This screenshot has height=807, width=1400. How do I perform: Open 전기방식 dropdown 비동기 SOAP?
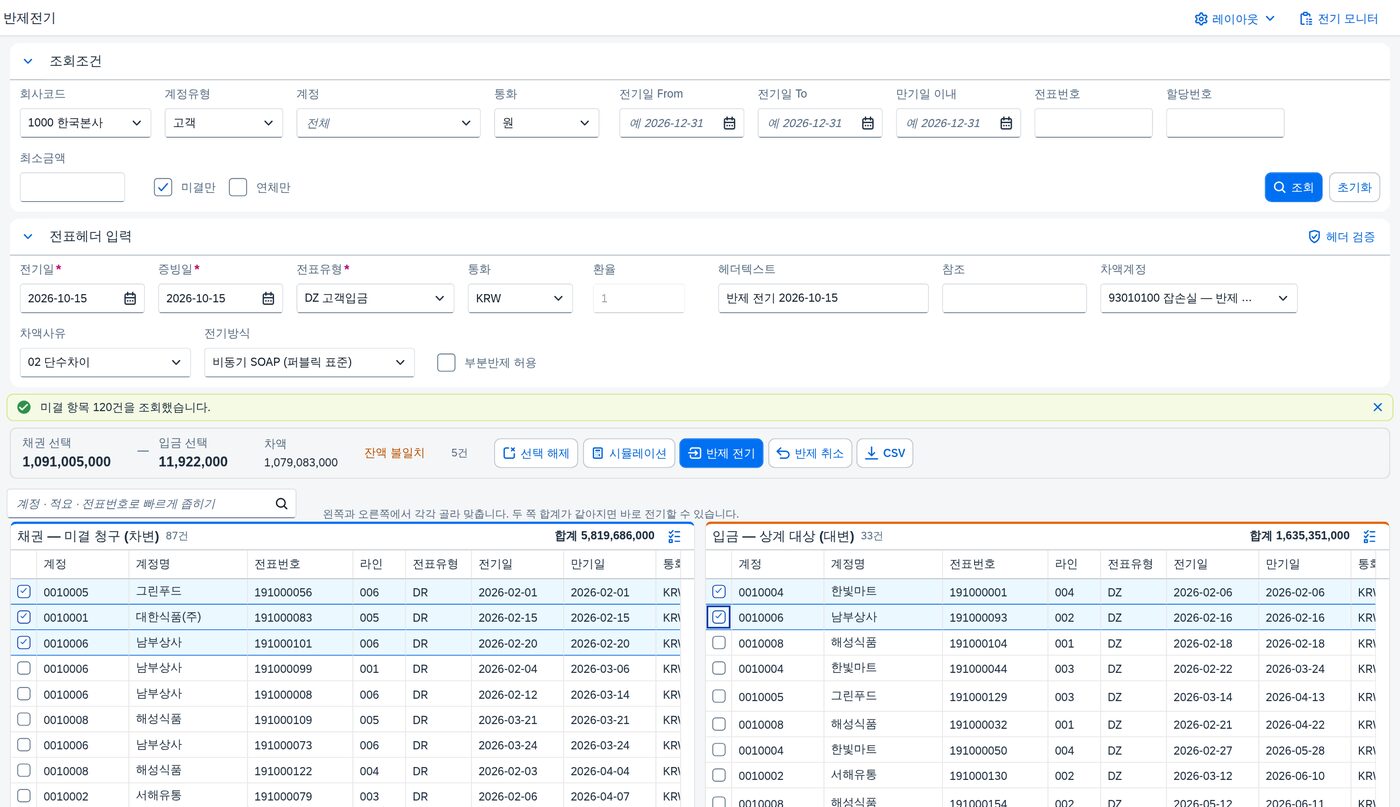[x=309, y=362]
